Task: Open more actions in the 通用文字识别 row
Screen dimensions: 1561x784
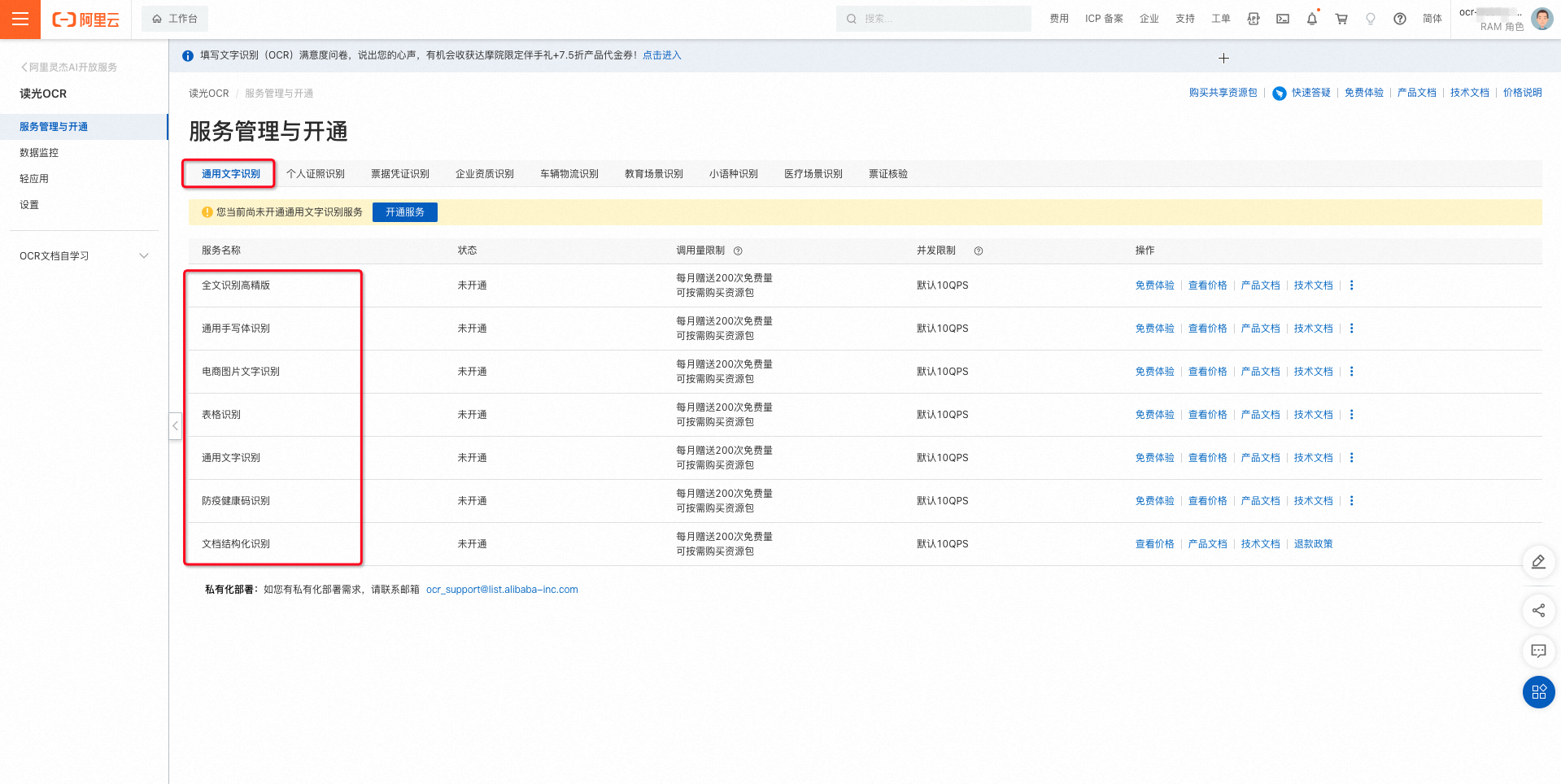Action: 1351,458
